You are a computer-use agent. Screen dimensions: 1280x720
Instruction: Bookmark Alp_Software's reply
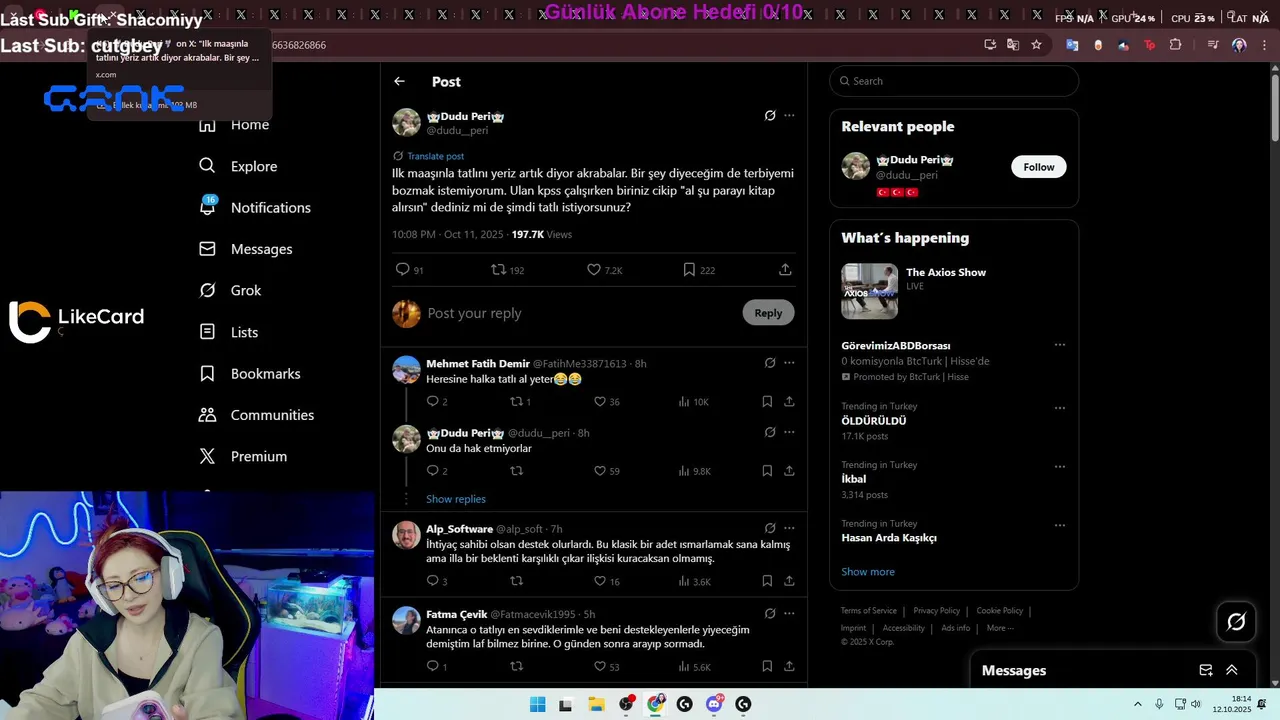click(x=767, y=580)
